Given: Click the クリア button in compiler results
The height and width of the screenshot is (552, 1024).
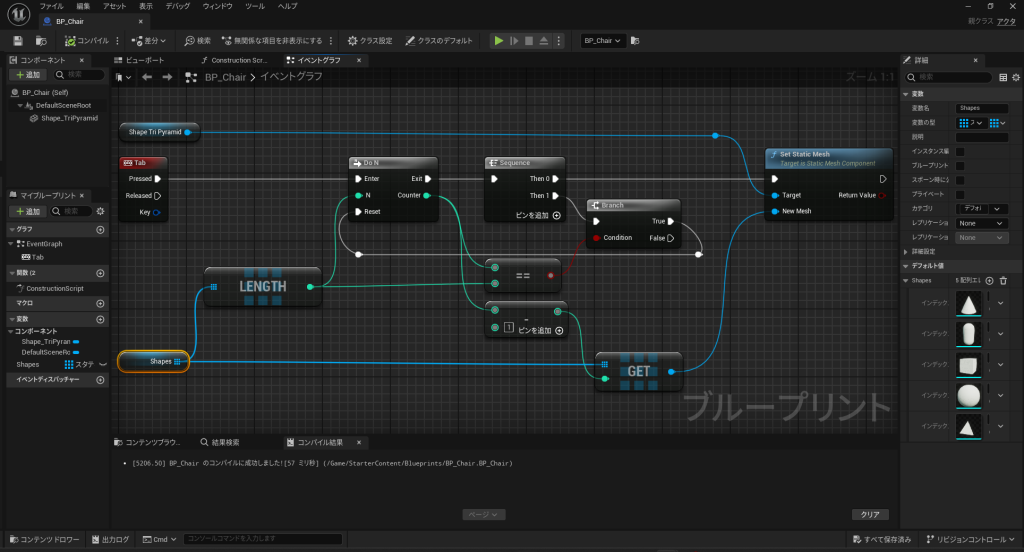Looking at the screenshot, I should (869, 514).
